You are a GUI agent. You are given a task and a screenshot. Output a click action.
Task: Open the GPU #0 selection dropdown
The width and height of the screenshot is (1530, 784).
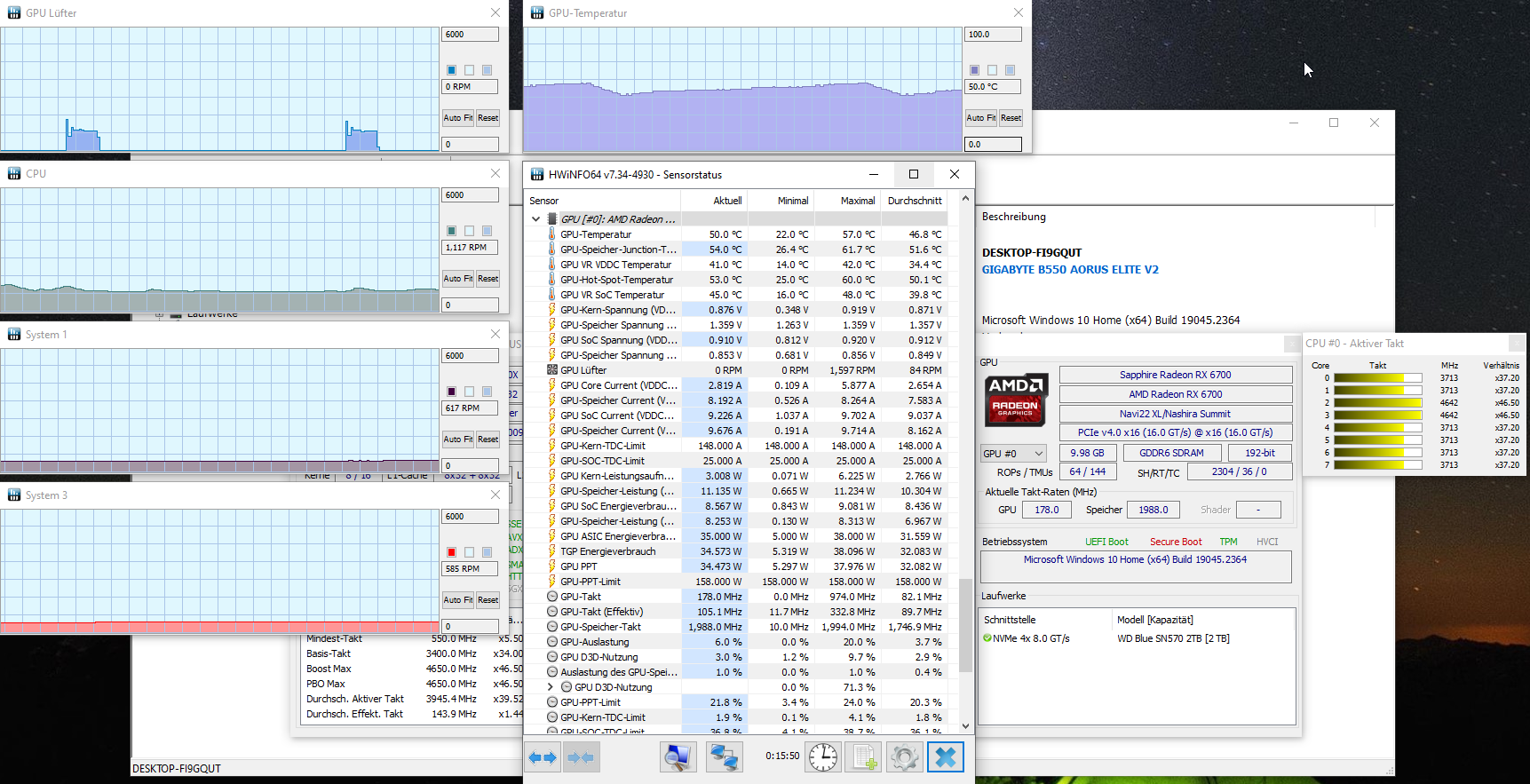(x=1013, y=454)
